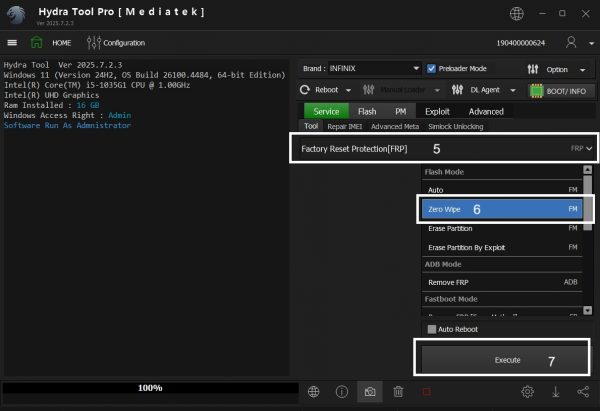Expand the DL Agent dropdown arrow
Screen dimensions: 600x411
[513, 91]
